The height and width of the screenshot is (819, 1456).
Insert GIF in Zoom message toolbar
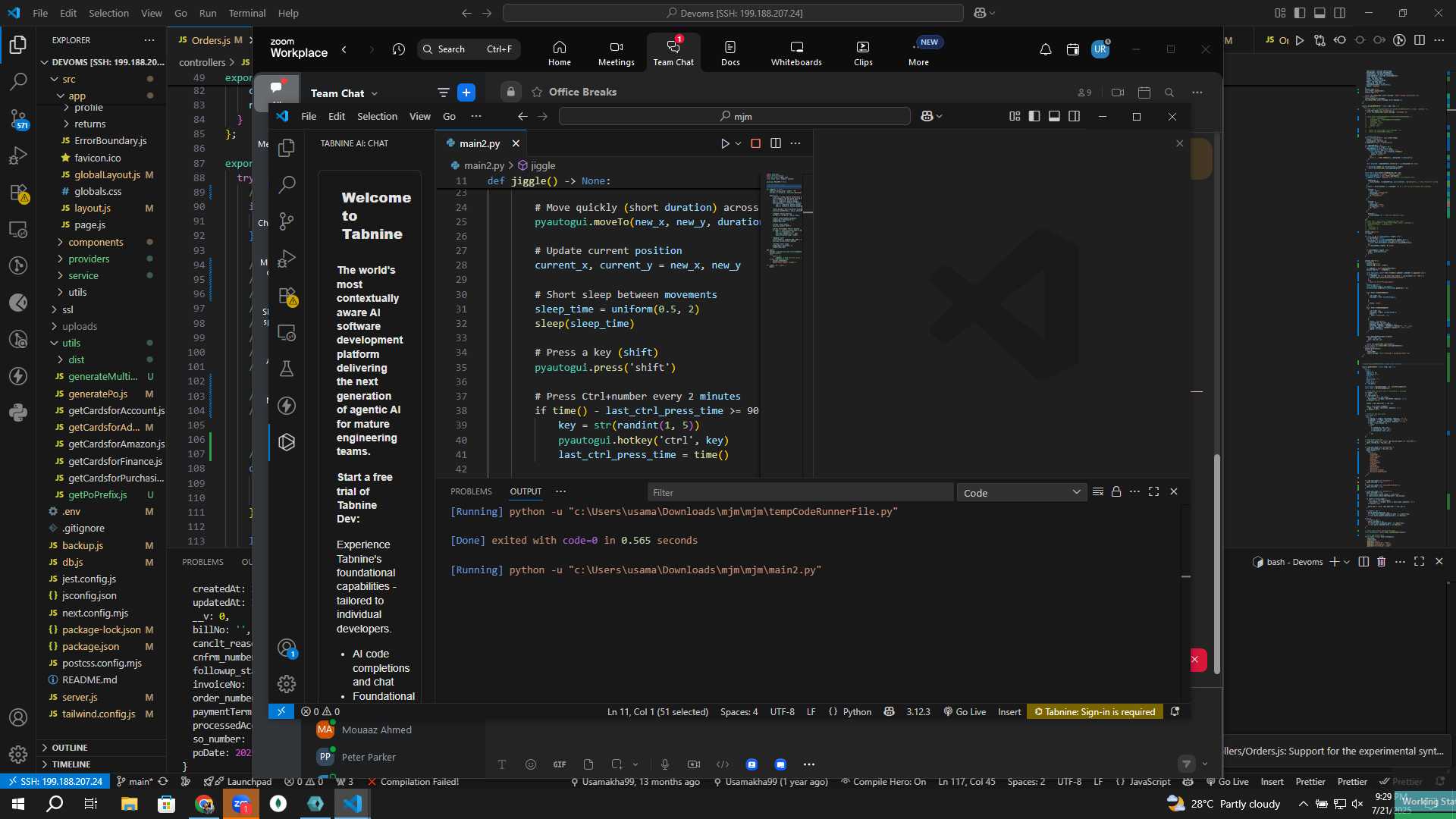point(560,764)
